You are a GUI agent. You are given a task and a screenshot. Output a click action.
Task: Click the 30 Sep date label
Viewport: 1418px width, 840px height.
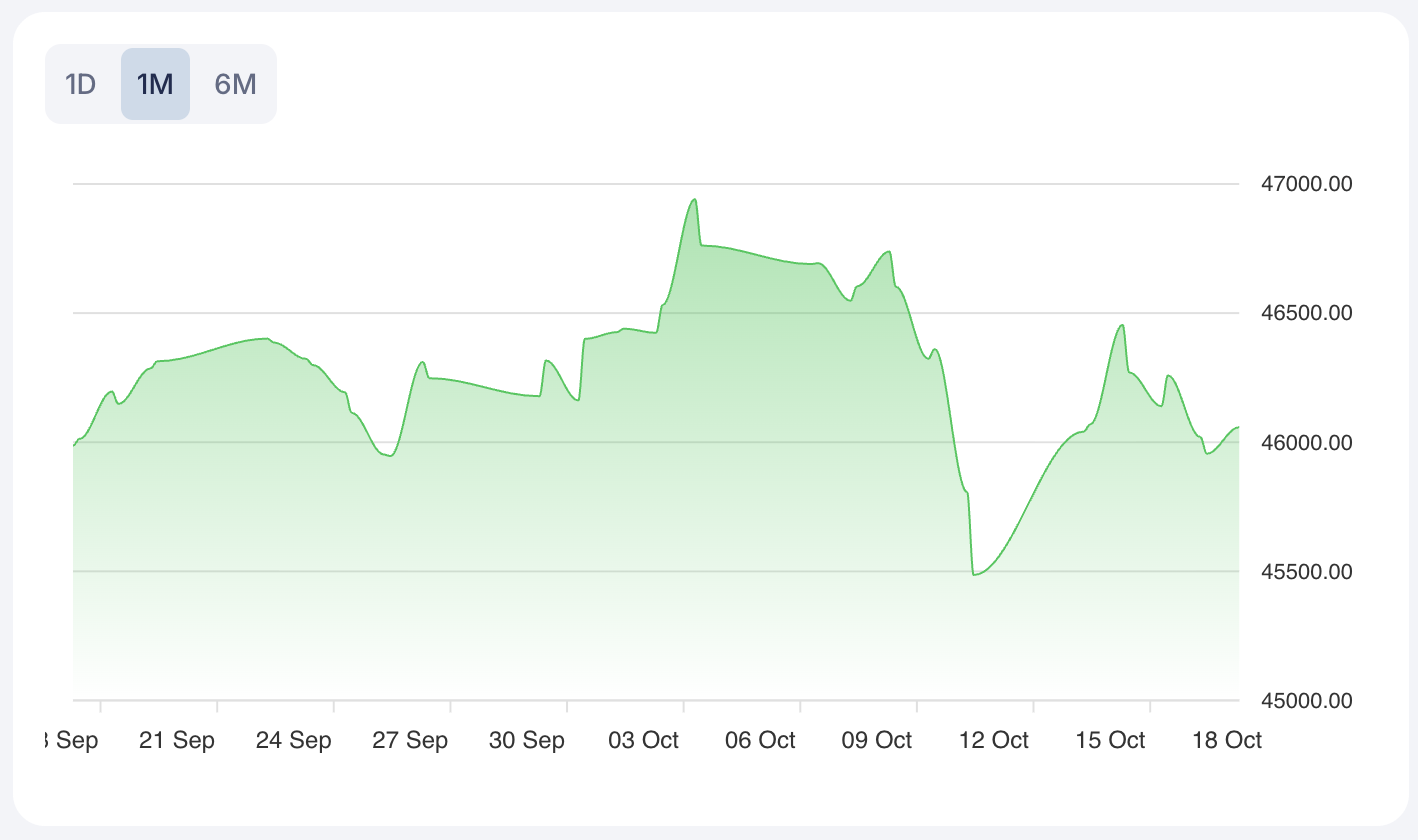527,740
